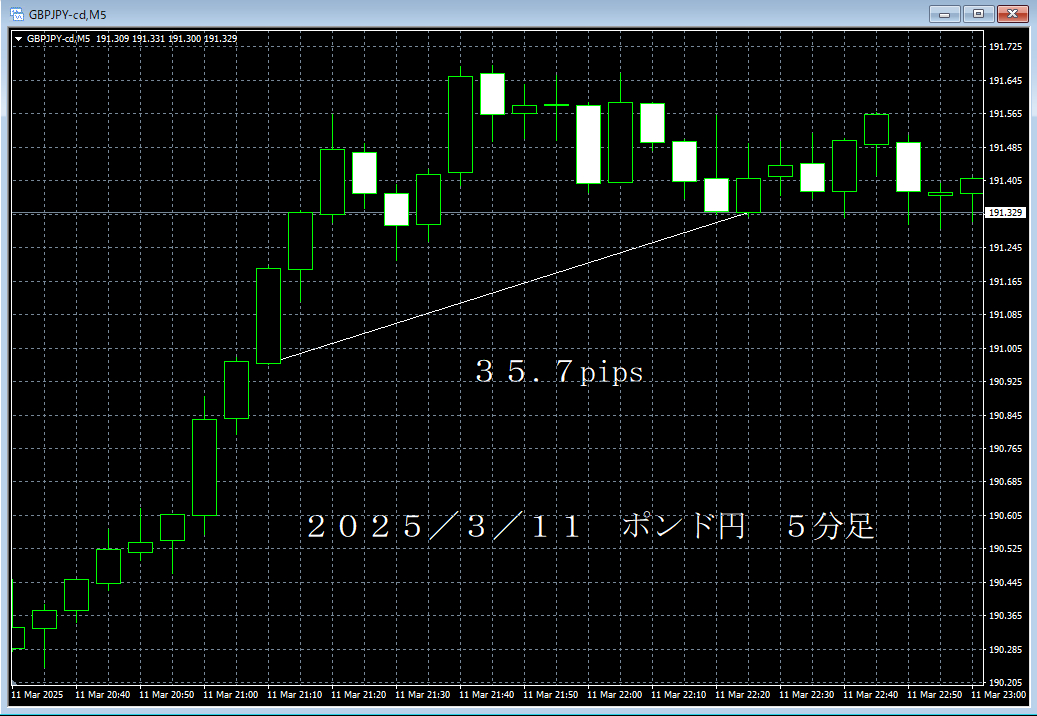Minimize the GBPJPY chart window
Viewport: 1037px width, 716px height.
click(945, 14)
